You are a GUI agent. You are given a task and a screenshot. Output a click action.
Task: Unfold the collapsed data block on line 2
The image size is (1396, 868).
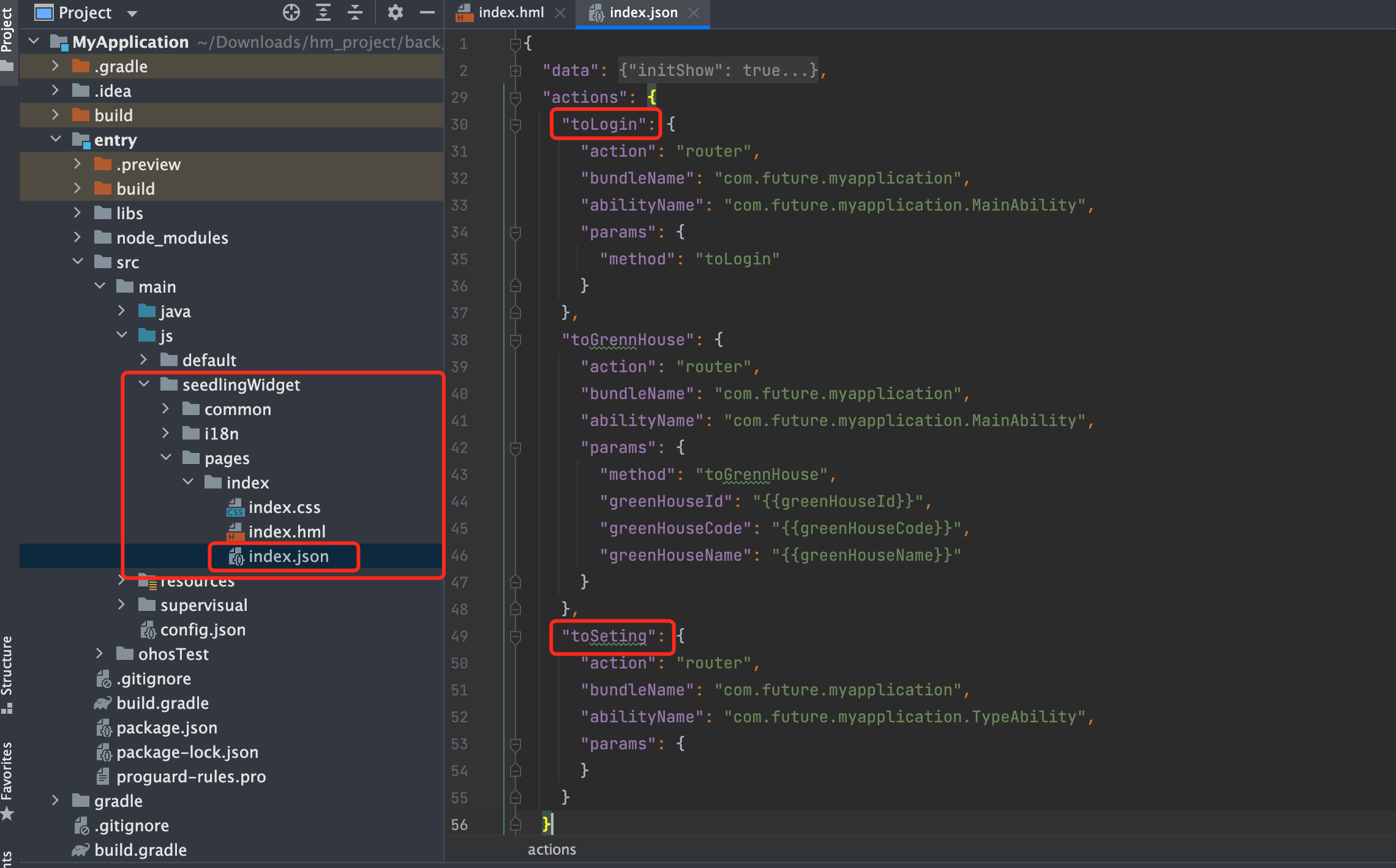click(516, 71)
